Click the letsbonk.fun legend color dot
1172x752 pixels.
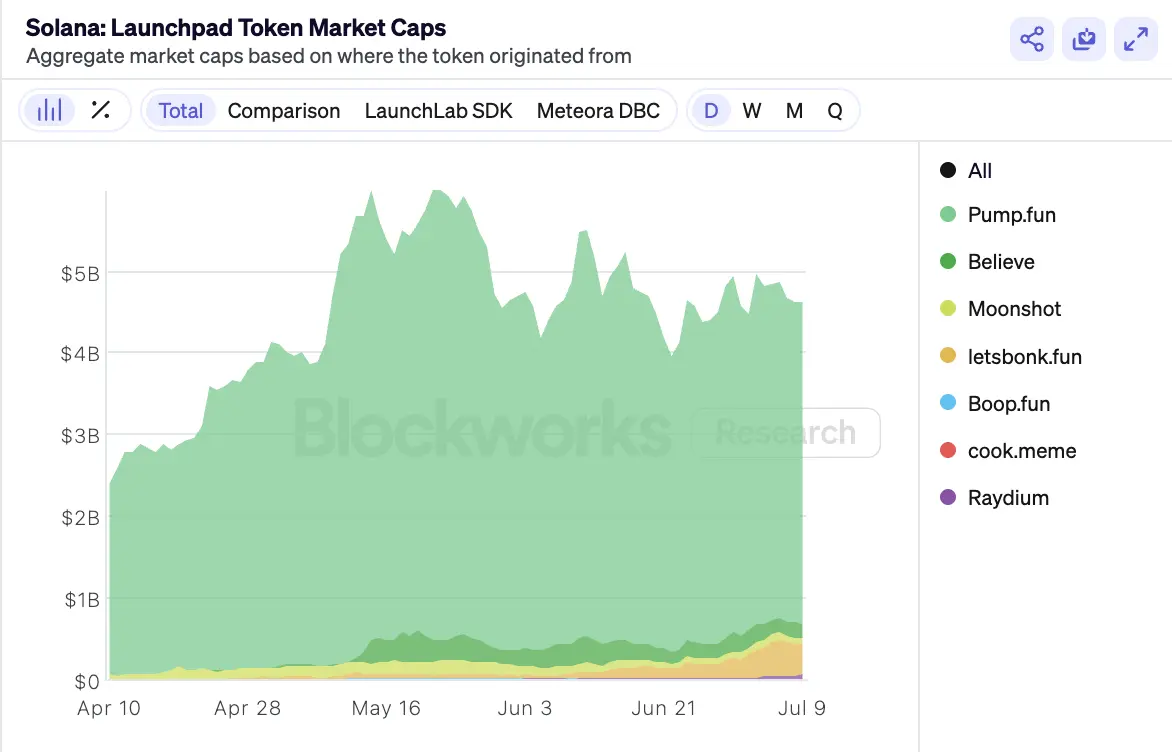948,356
